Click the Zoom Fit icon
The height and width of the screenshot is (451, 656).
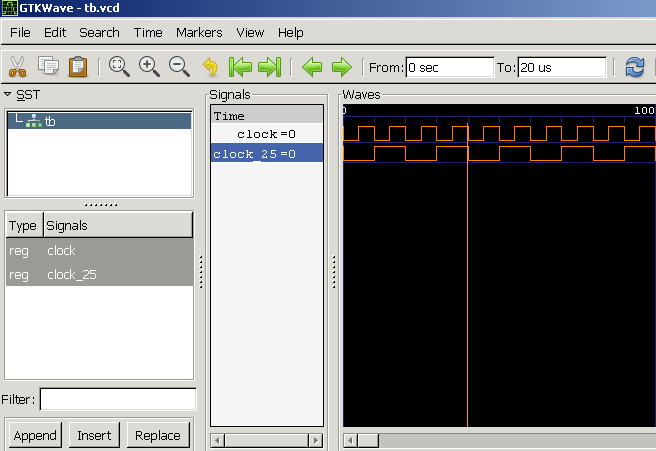pyautogui.click(x=119, y=67)
